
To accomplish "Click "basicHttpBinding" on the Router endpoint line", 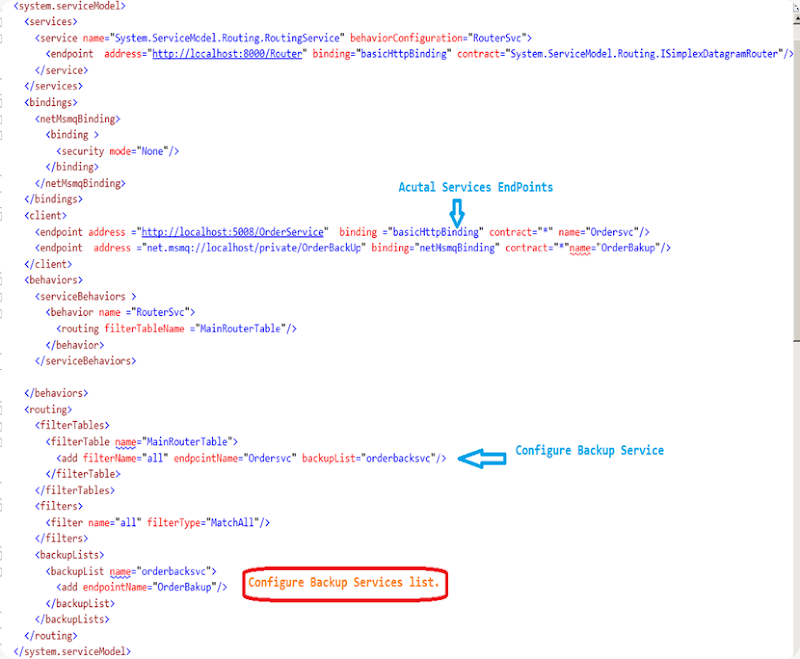I will click(403, 54).
